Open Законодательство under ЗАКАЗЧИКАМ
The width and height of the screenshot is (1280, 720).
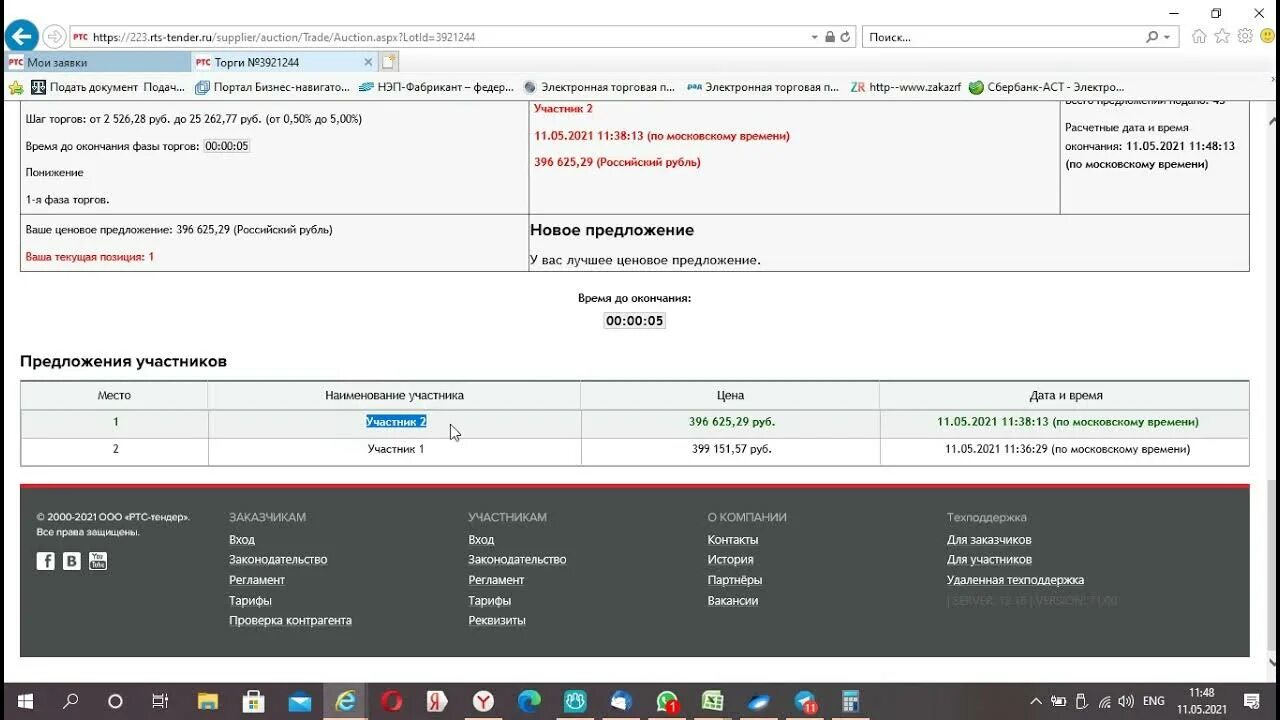click(278, 559)
